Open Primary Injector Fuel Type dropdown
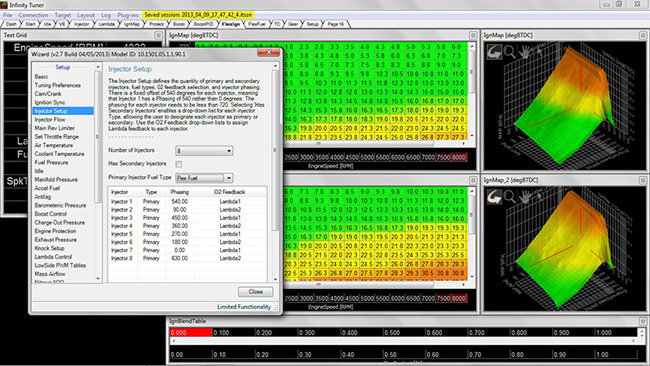Screen dimensions: 650x366 tap(204, 178)
